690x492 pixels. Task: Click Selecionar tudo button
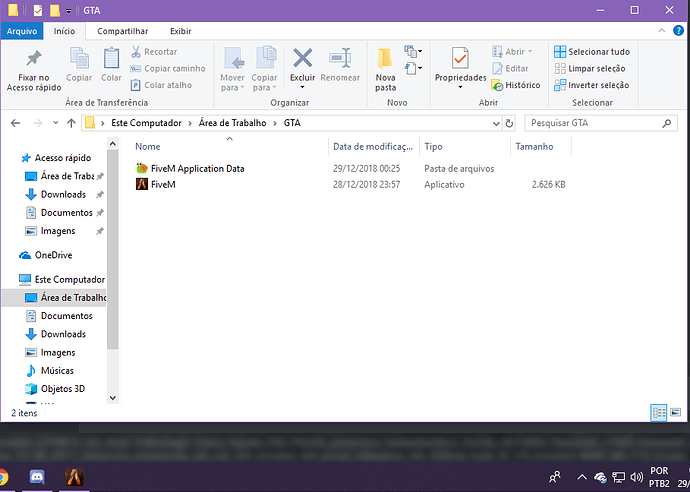point(591,52)
